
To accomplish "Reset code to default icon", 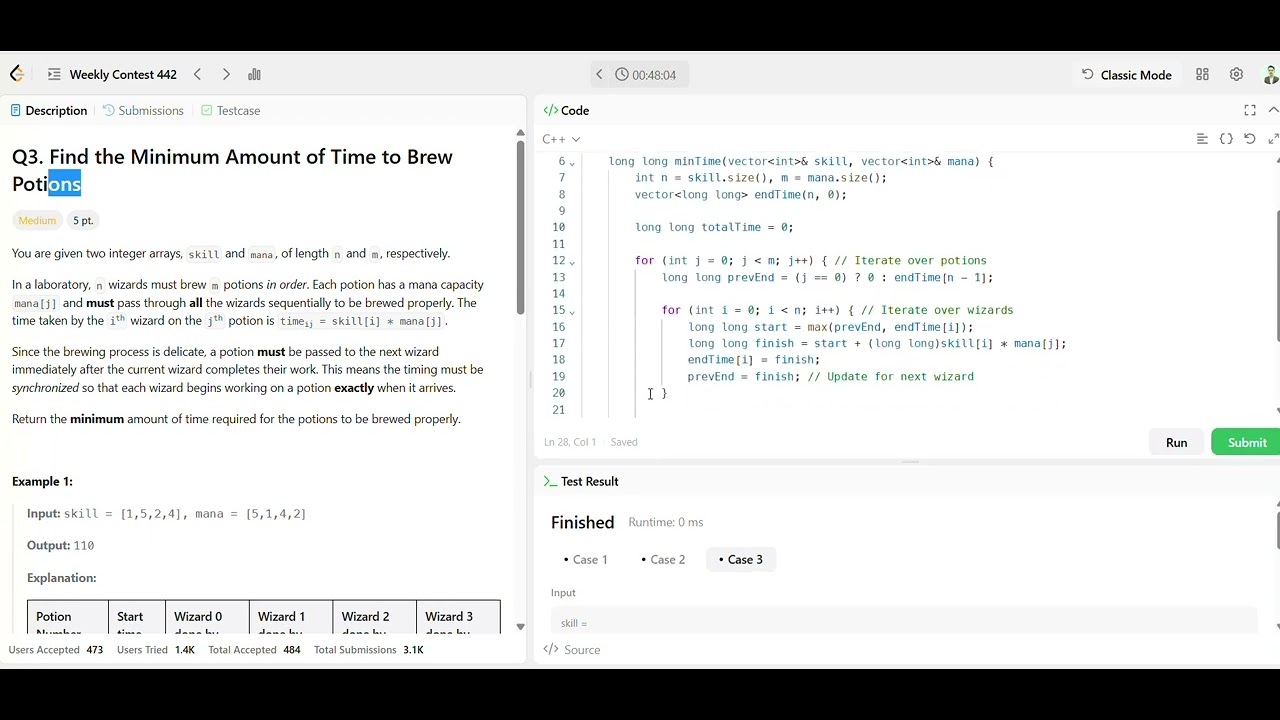I will [1250, 139].
